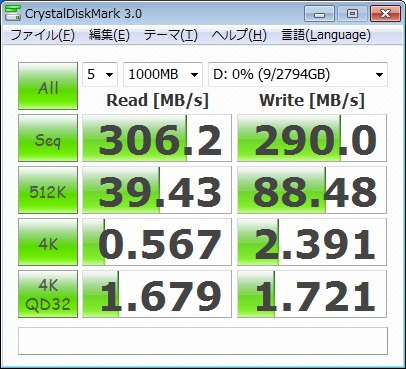Open the ファイル(F) menu
The width and height of the screenshot is (406, 369).
coord(43,35)
